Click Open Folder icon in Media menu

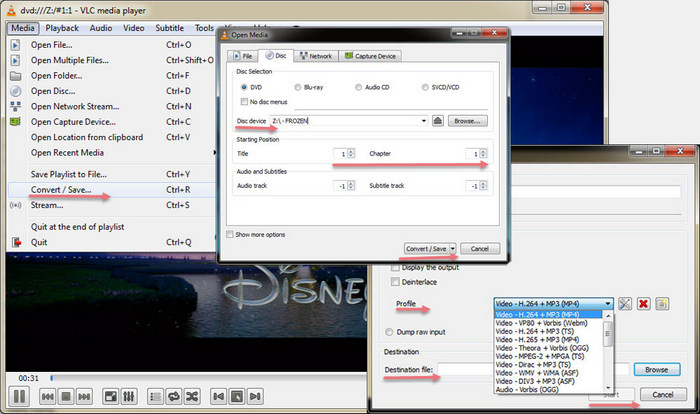(x=16, y=75)
